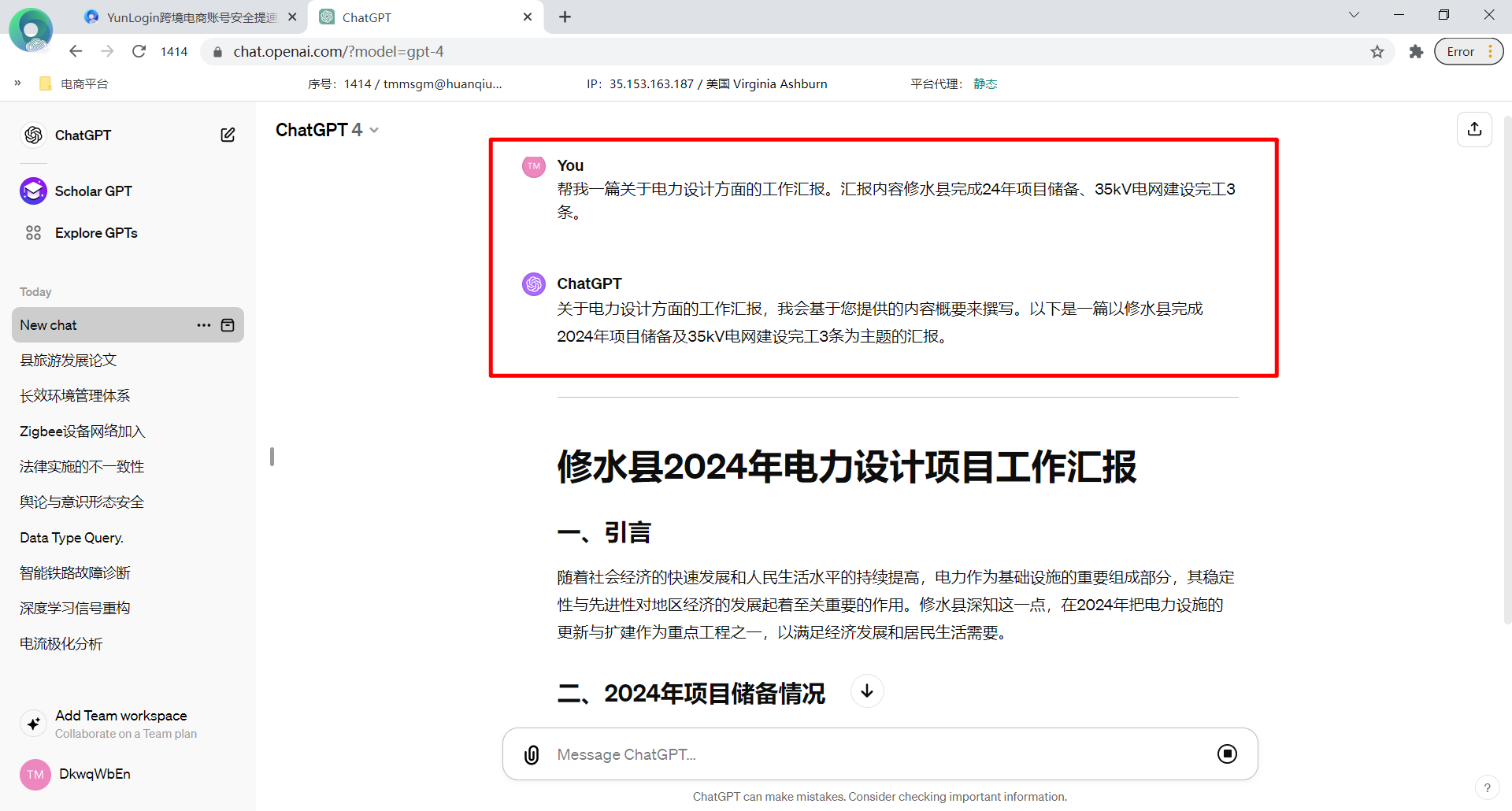This screenshot has width=1512, height=811.
Task: Click the 二、2024年项目储备情况 heading
Action: (691, 693)
